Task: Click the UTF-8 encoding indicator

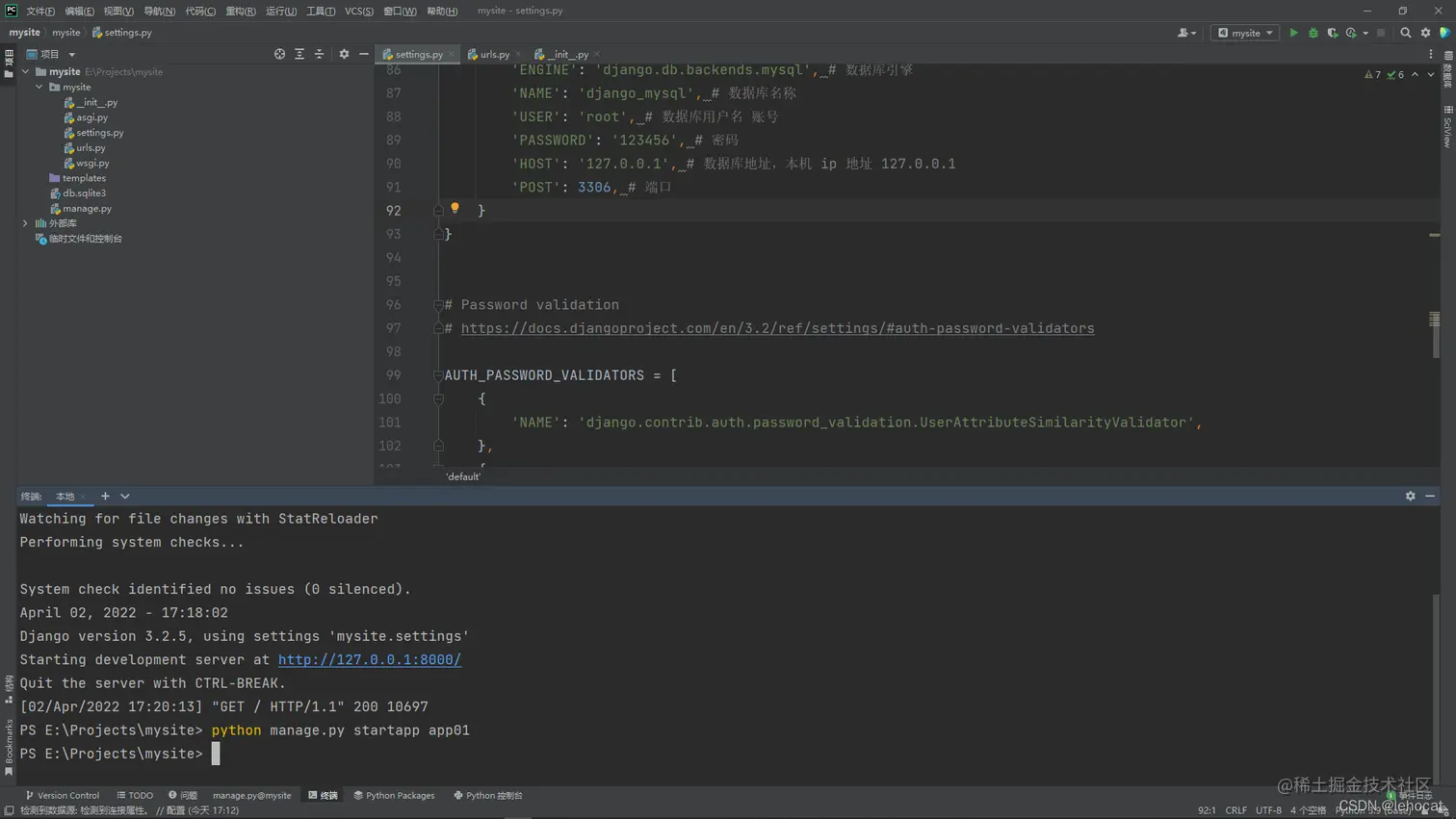Action: pyautogui.click(x=1268, y=810)
